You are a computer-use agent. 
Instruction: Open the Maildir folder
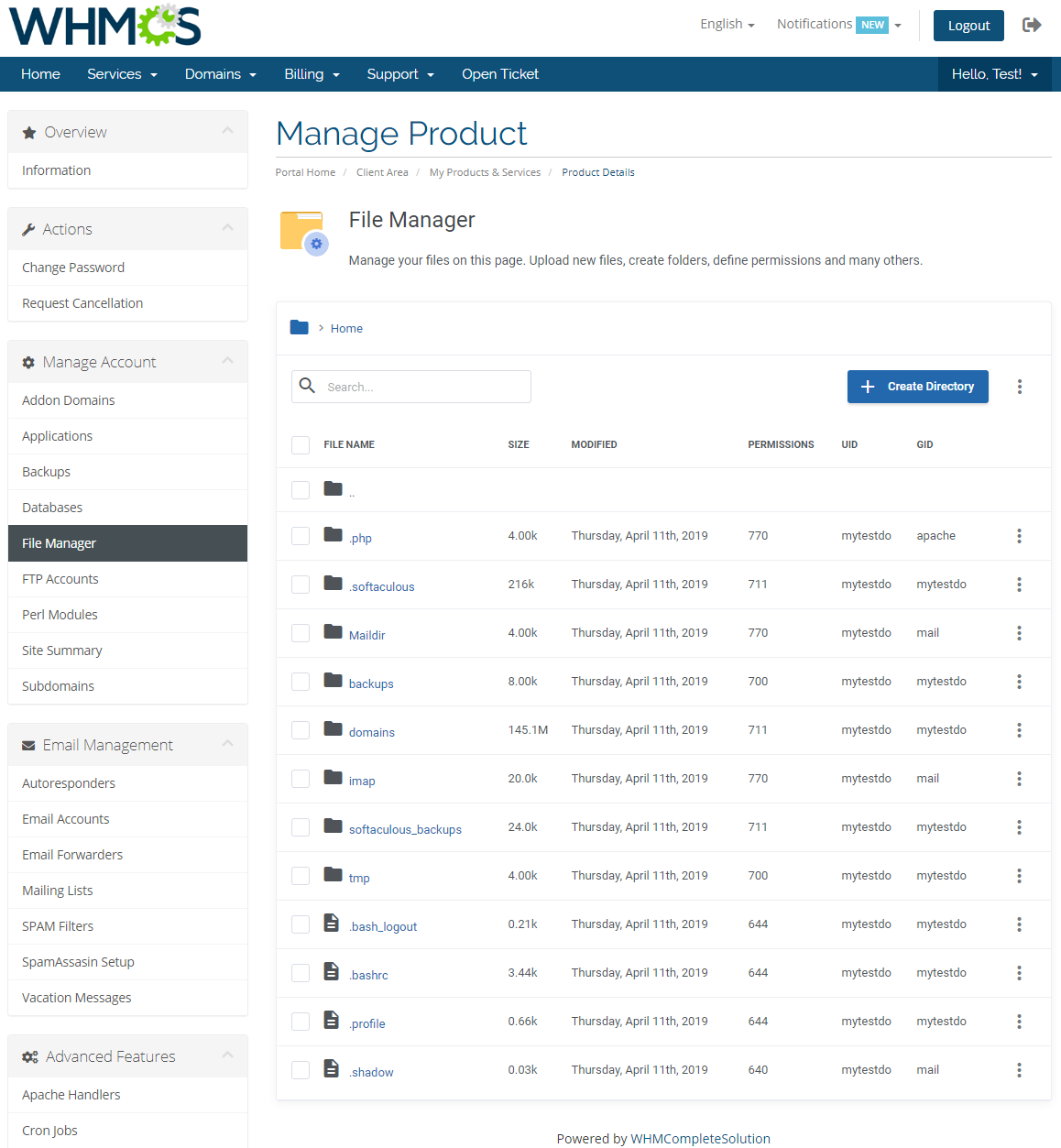click(x=366, y=634)
